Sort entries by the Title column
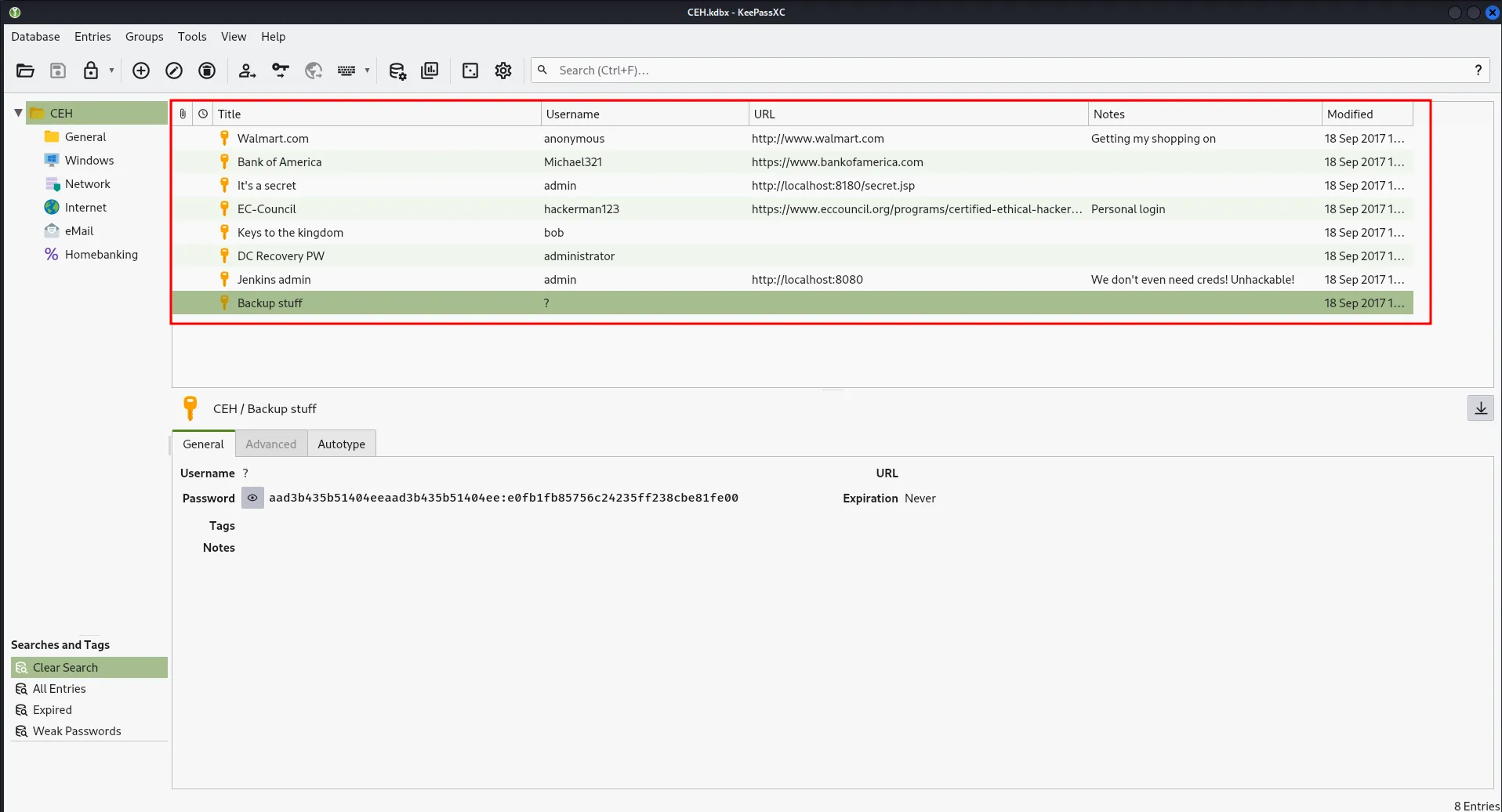1502x812 pixels. point(377,114)
